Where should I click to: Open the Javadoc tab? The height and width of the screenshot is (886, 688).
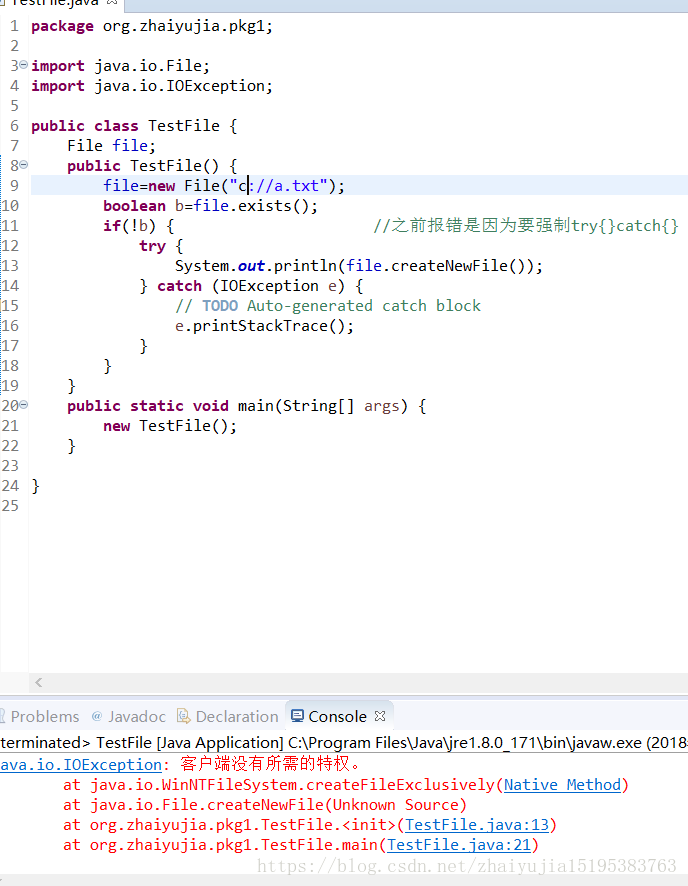[137, 716]
